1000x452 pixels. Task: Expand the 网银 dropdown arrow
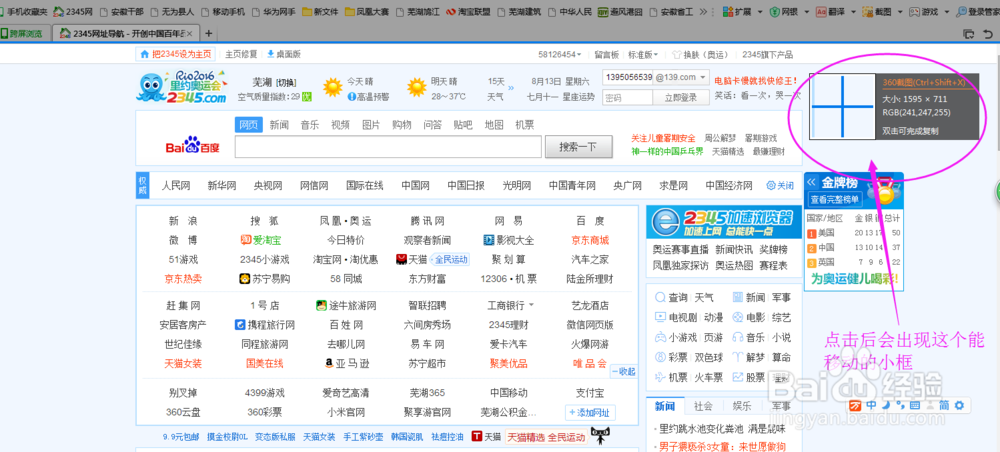click(807, 12)
